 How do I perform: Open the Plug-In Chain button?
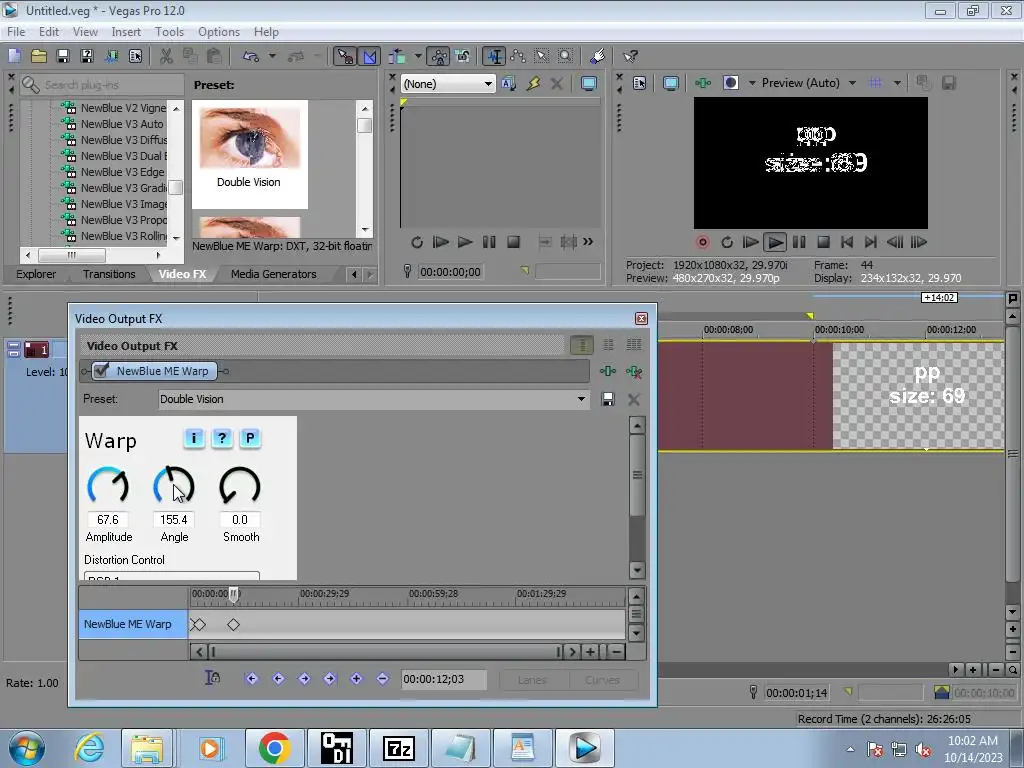tap(608, 371)
